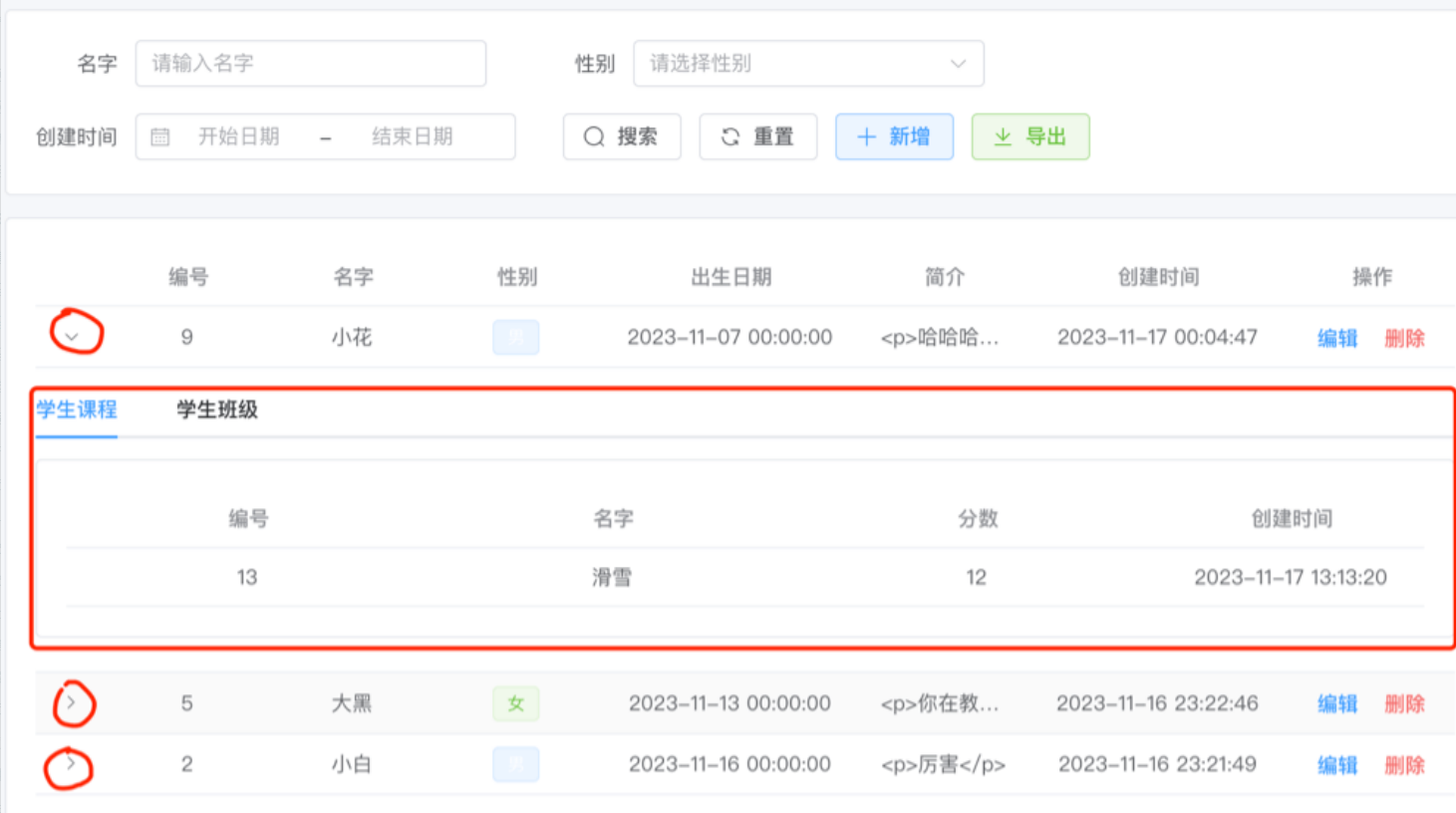
Task: Click the download icon in the 导出 button
Action: [x=1005, y=136]
